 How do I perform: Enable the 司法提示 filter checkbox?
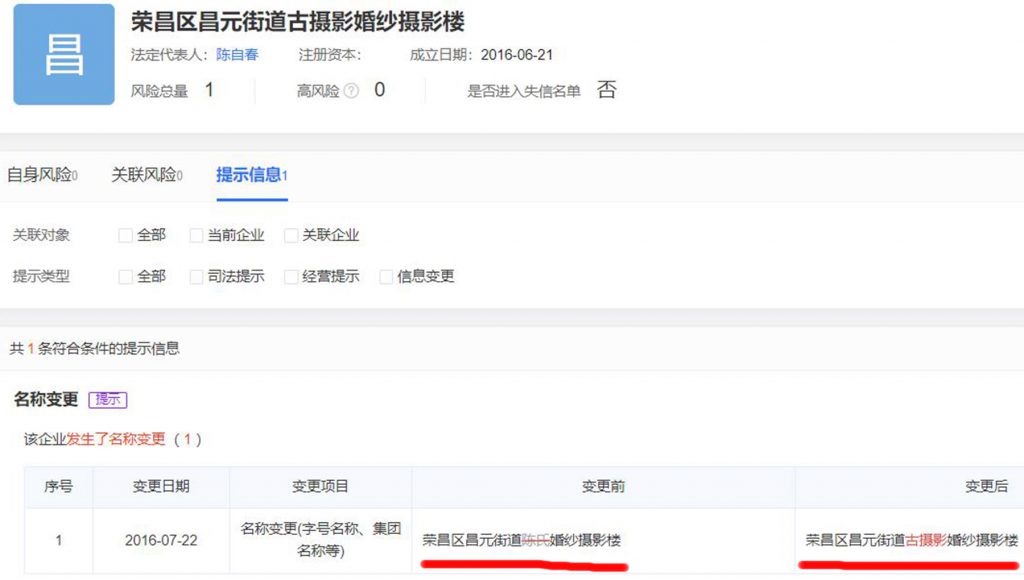(196, 277)
